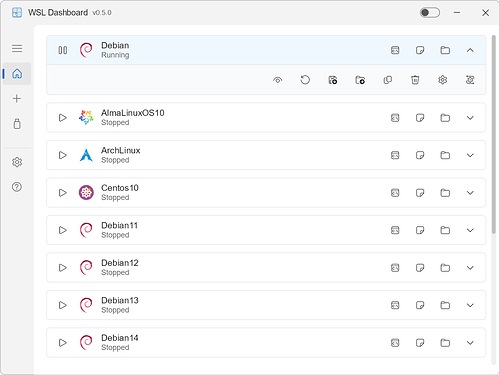Add a new distro with plus icon
Screen dimensions: 499x375
coord(17,99)
